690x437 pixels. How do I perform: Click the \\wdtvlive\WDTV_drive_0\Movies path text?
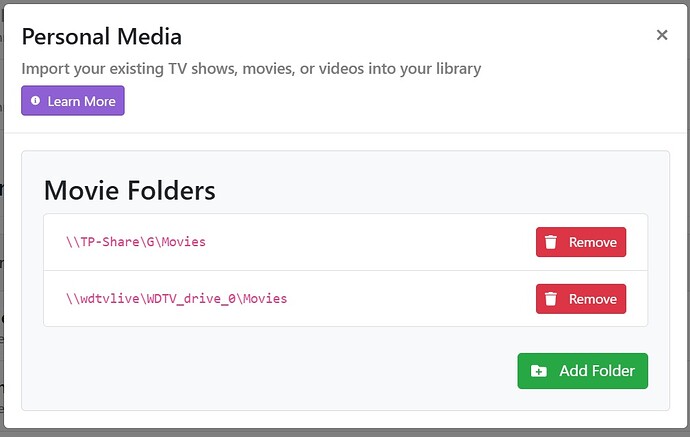[176, 299]
